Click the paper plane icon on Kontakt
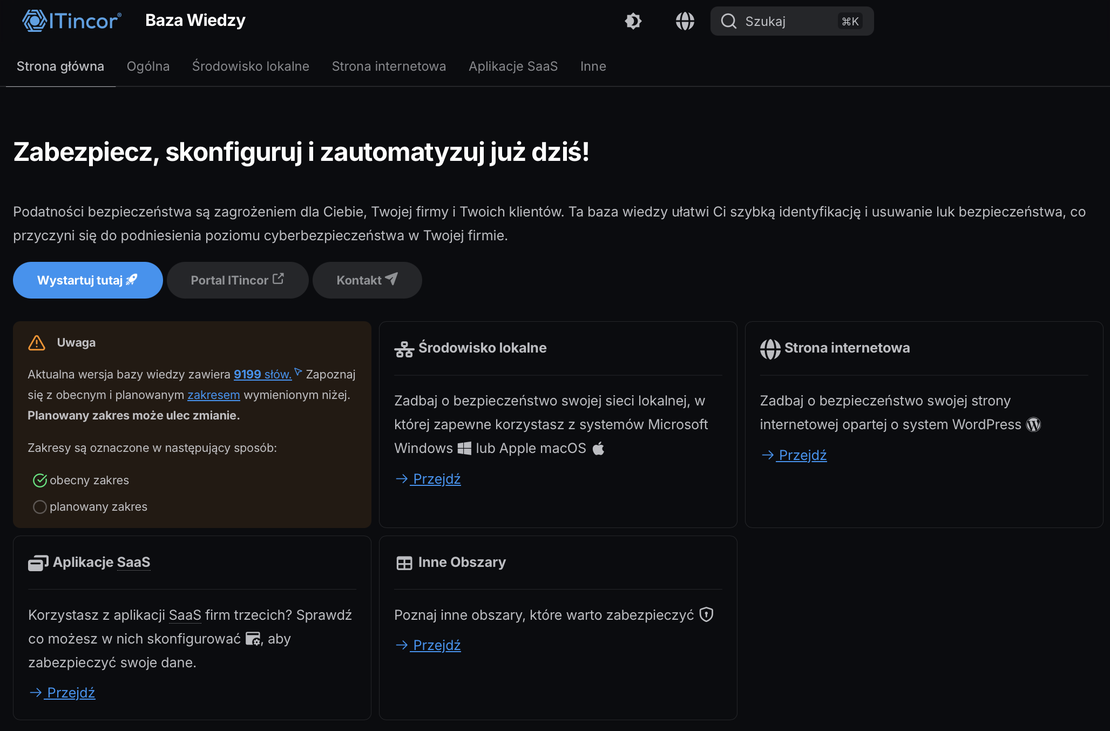The width and height of the screenshot is (1110, 731). point(391,279)
